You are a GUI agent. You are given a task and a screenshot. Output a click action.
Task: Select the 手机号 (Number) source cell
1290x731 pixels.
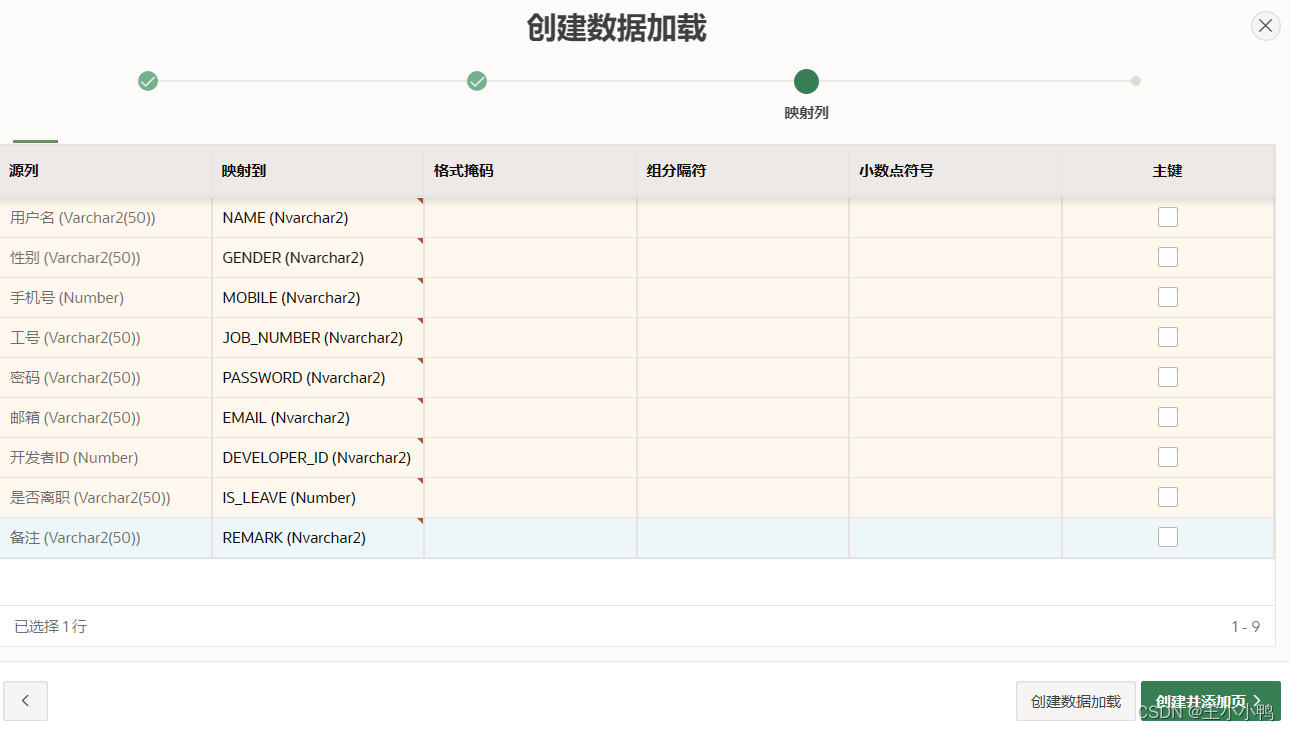(105, 297)
